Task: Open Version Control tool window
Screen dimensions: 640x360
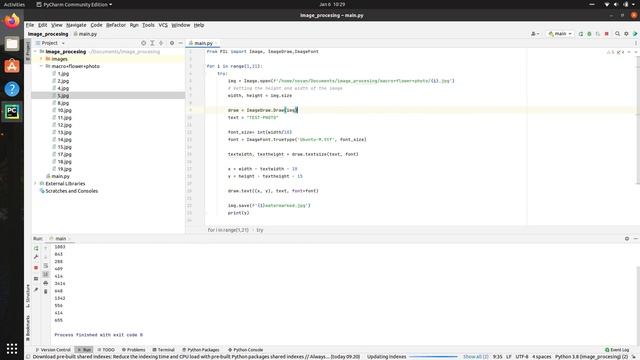Action: [x=53, y=350]
